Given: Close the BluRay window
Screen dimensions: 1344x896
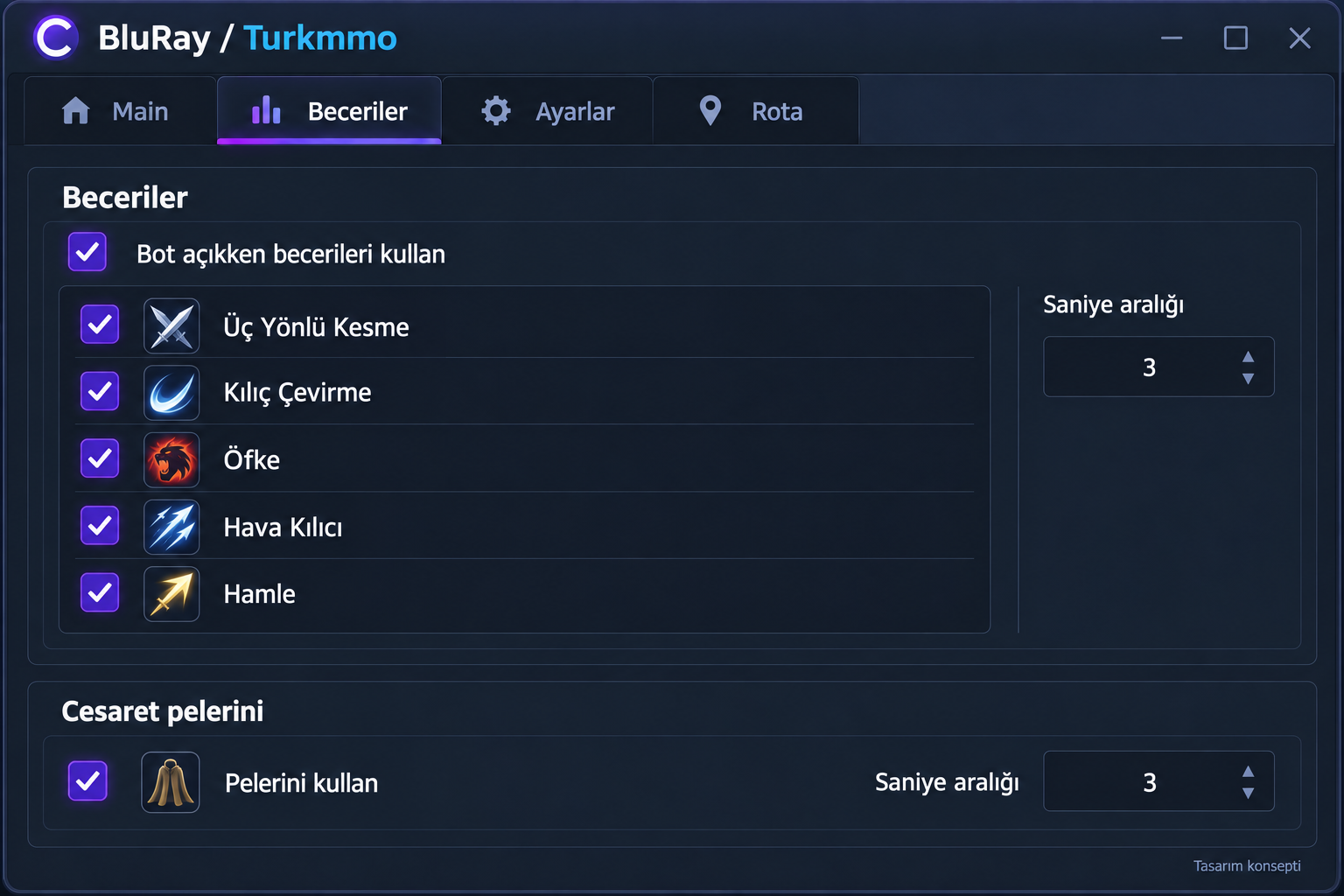Looking at the screenshot, I should coord(1299,38).
